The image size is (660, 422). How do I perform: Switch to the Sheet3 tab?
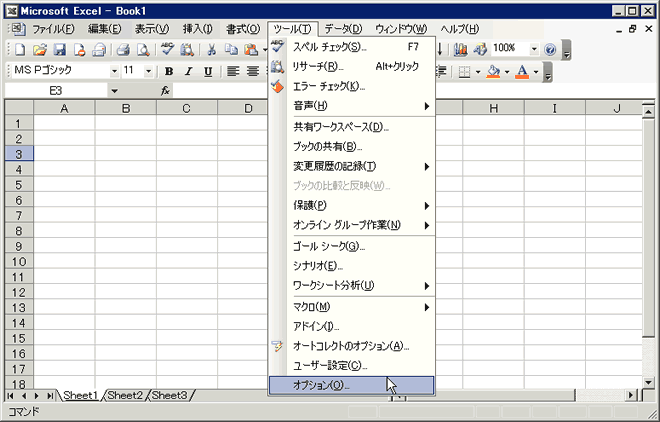tap(170, 395)
